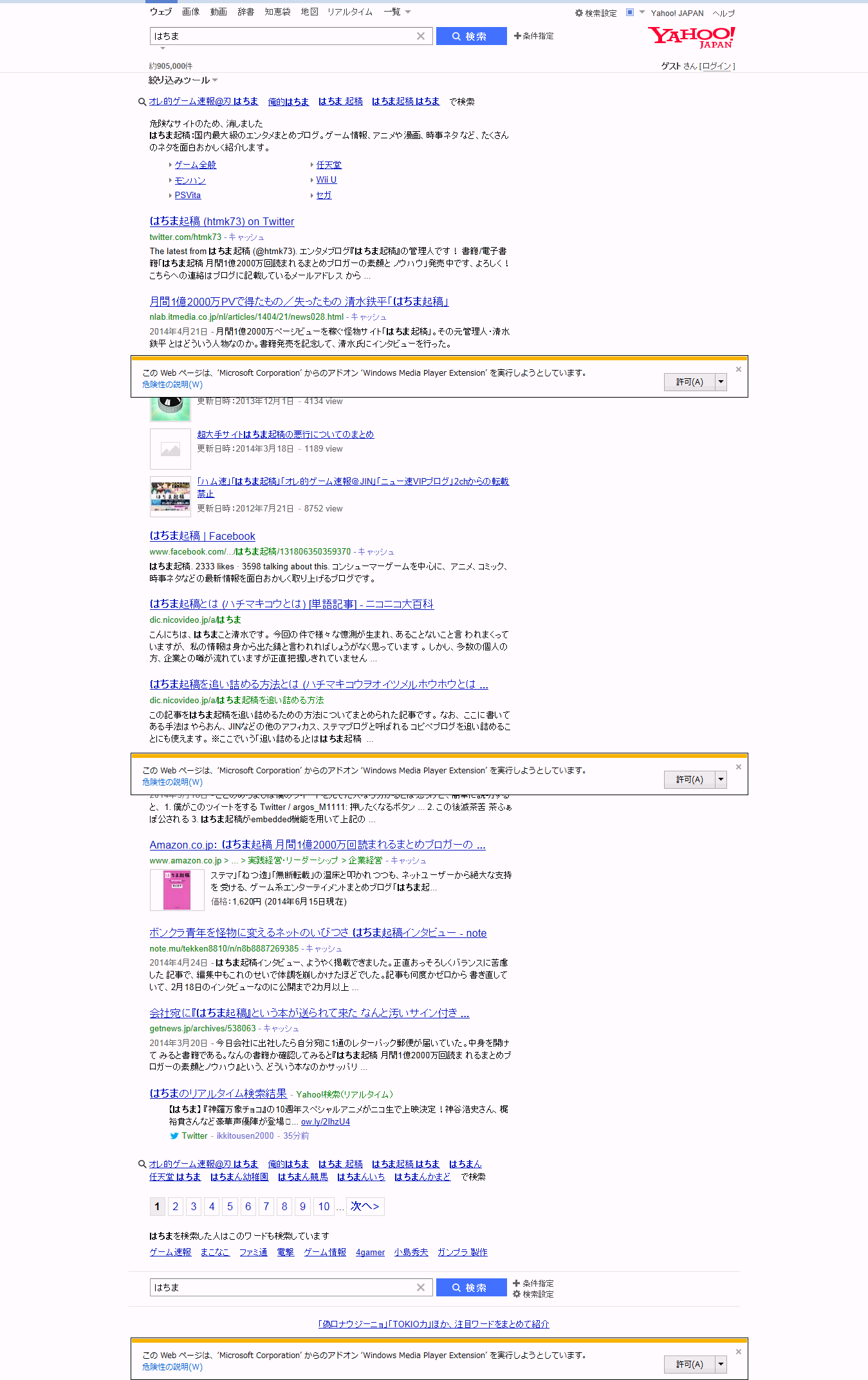Switch to the 地図 search tab
868x1380 pixels.
coord(309,12)
